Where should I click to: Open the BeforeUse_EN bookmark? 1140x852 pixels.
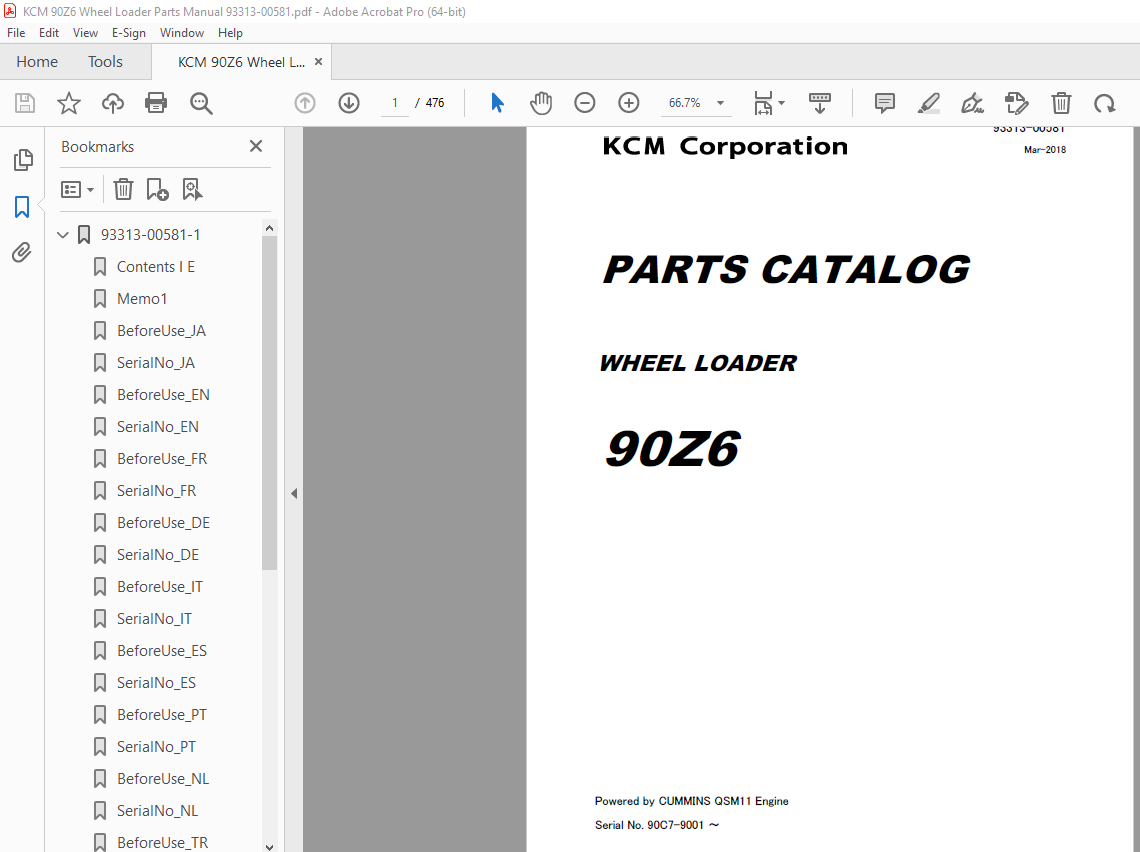point(164,395)
